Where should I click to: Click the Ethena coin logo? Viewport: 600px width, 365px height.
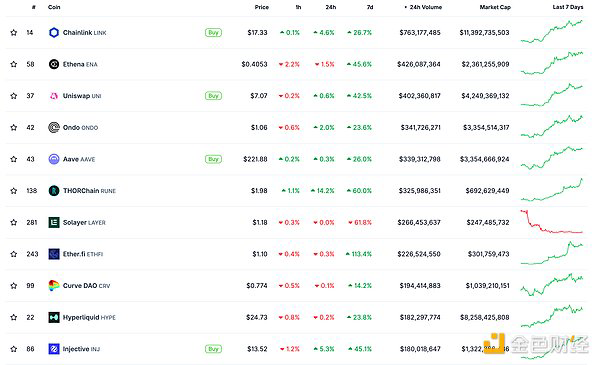coord(54,64)
